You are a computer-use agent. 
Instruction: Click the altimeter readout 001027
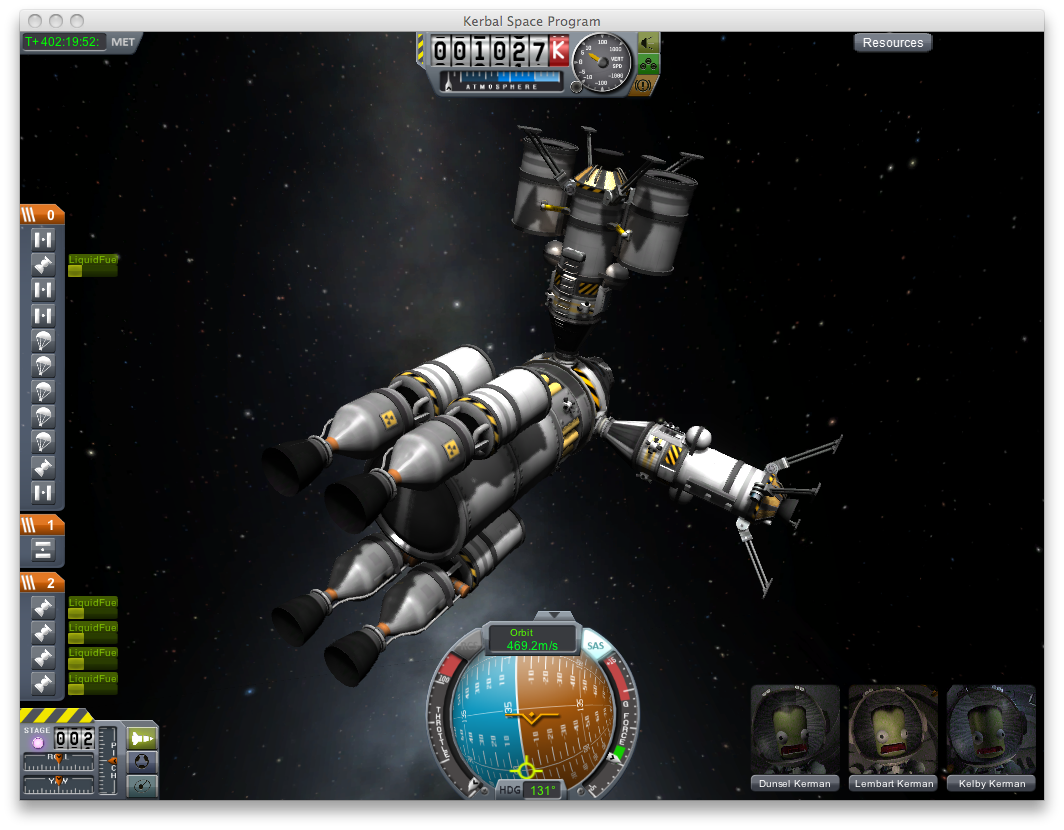coord(500,52)
